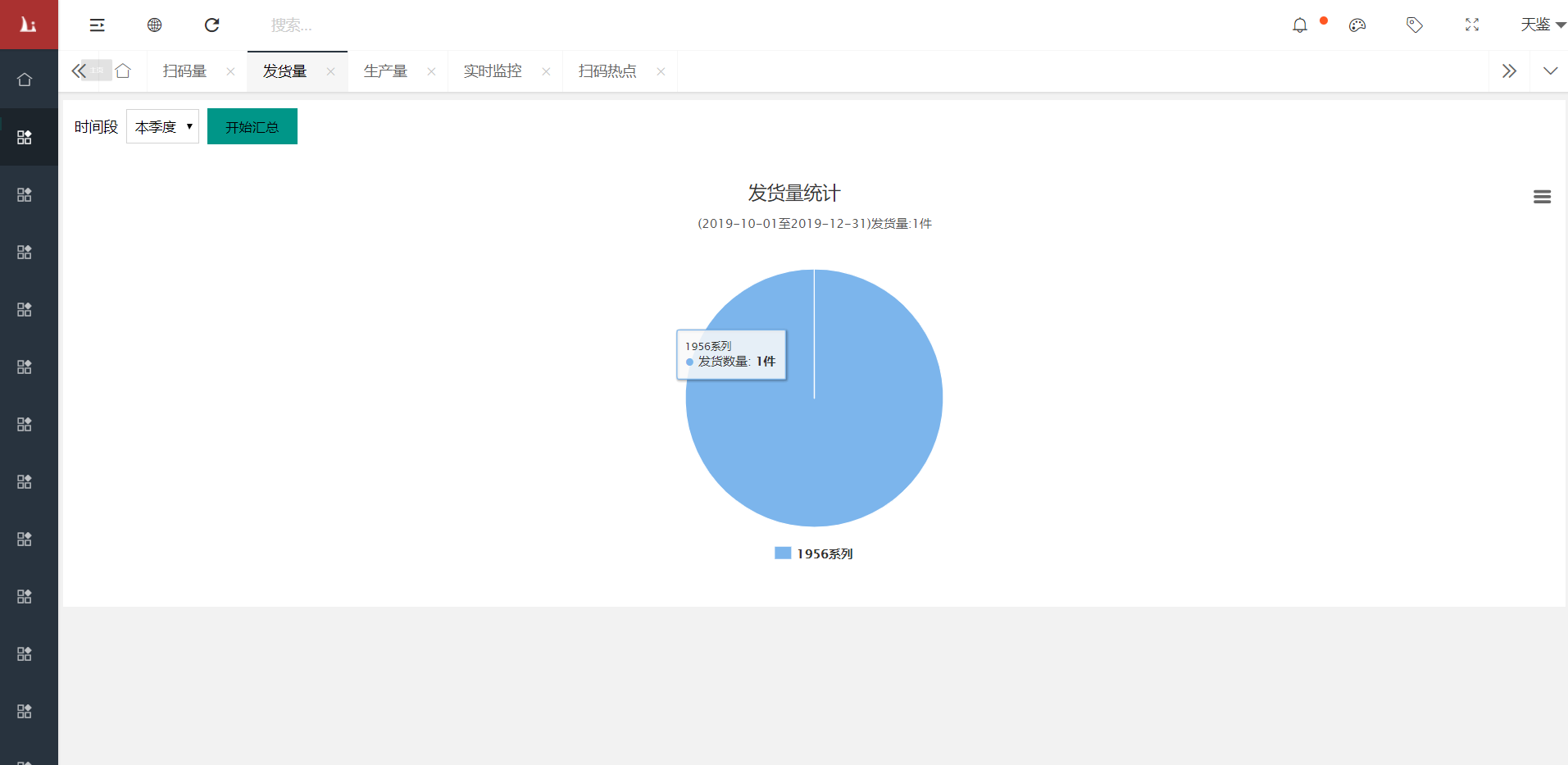Open the 时间段 dropdown showing 本季度
The width and height of the screenshot is (1568, 765).
pos(162,127)
